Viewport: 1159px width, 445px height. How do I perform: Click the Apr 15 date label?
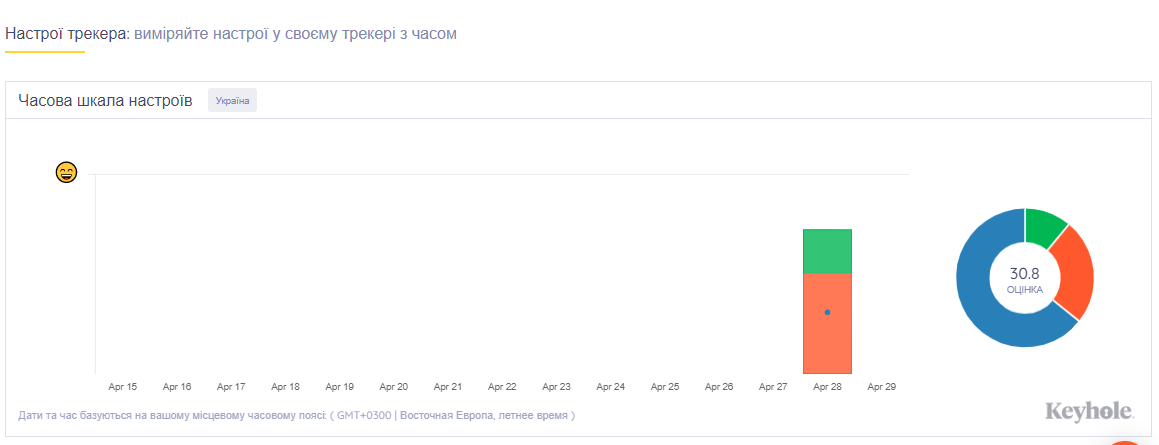[123, 387]
